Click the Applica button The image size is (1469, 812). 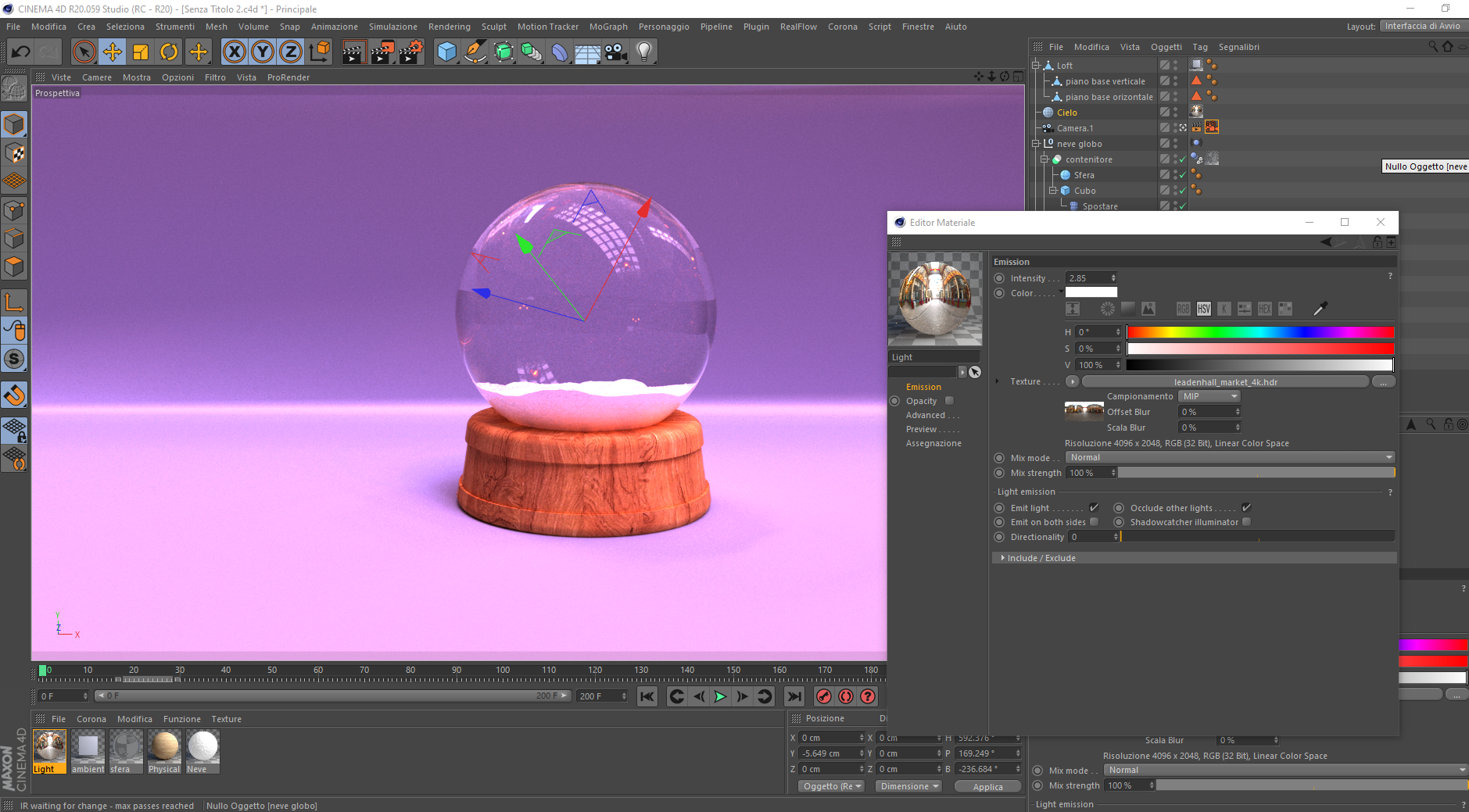[988, 787]
